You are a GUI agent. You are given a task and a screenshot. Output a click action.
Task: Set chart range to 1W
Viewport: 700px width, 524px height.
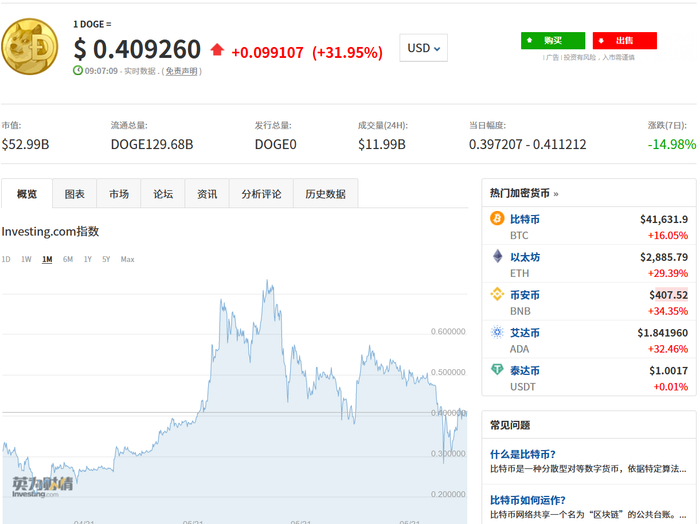pos(26,259)
